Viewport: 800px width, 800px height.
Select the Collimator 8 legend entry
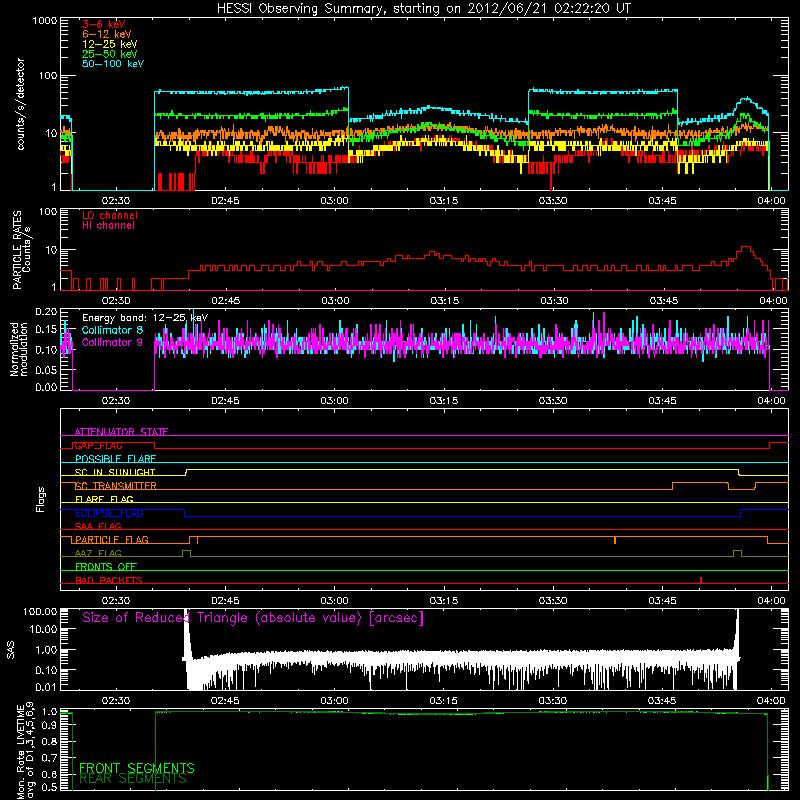(112, 330)
